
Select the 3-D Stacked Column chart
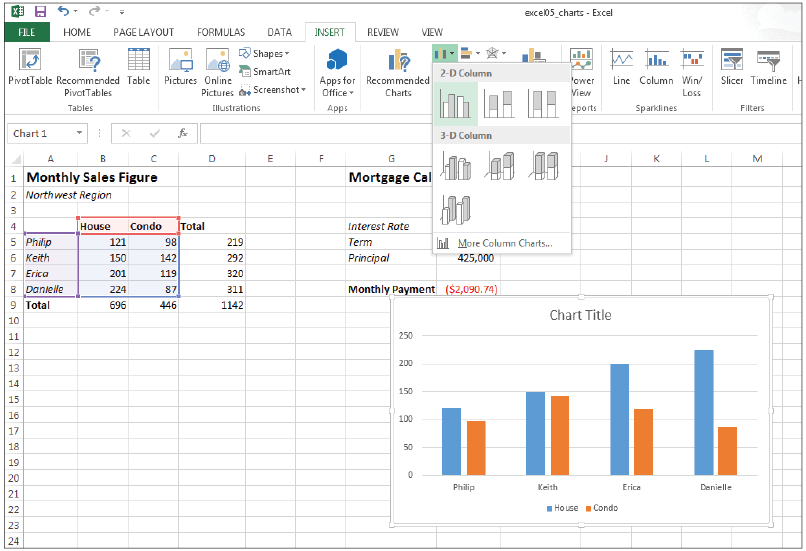499,165
